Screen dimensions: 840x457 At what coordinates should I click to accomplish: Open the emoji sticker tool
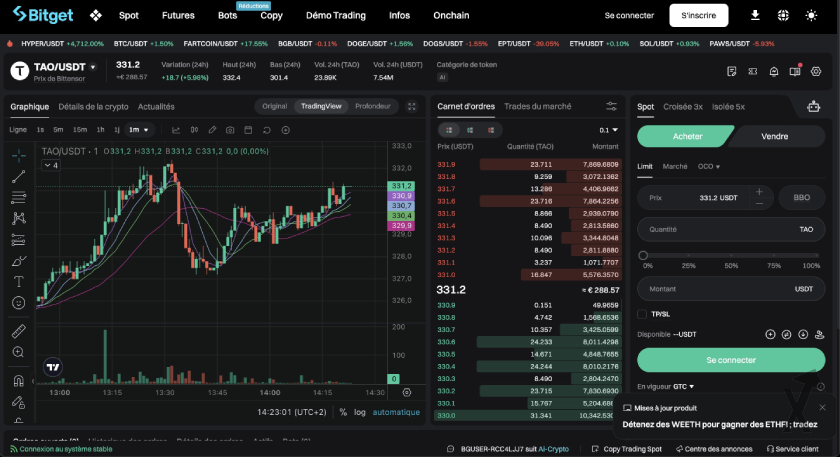point(18,303)
